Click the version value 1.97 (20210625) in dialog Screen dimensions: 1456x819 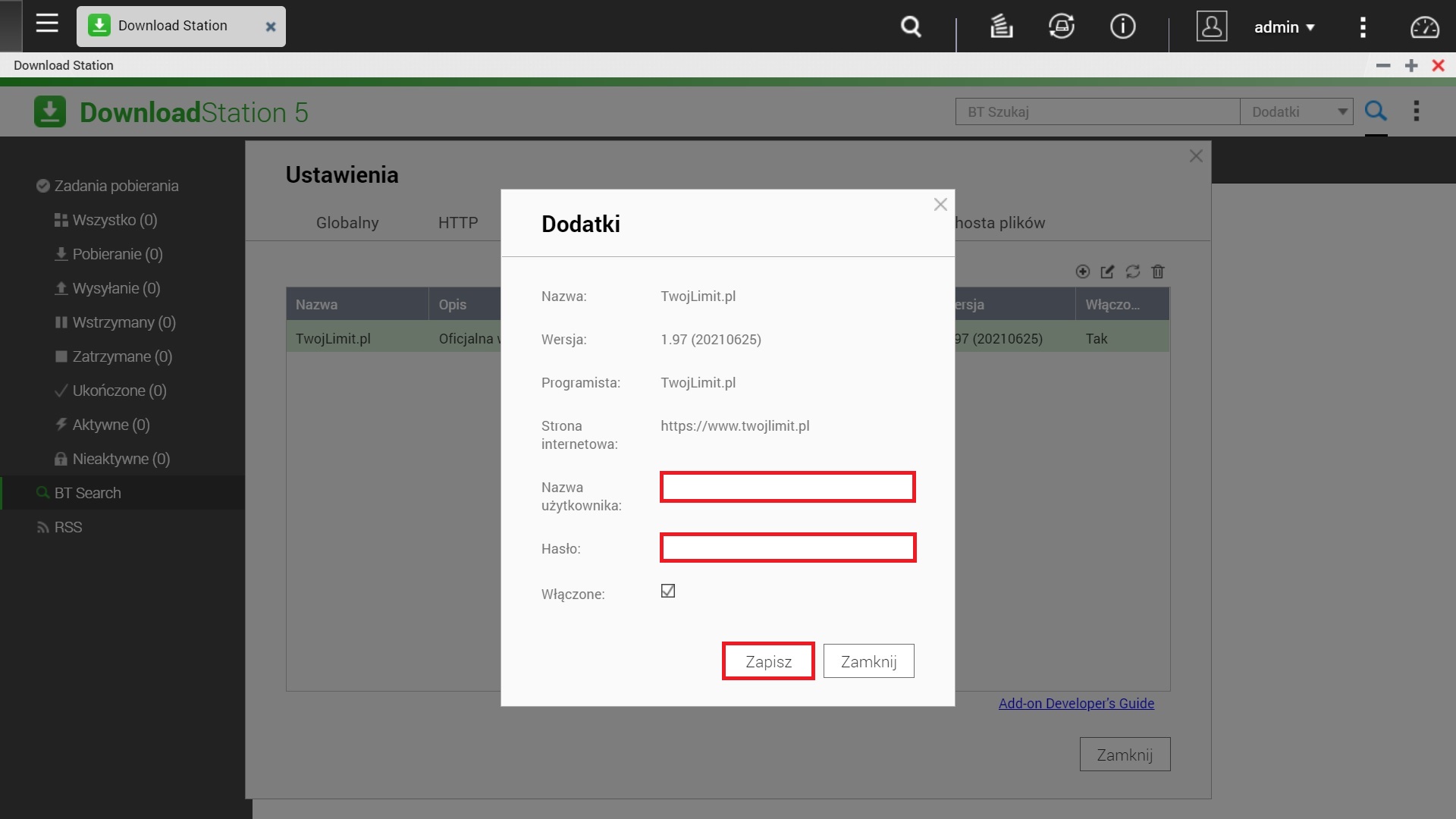[711, 339]
